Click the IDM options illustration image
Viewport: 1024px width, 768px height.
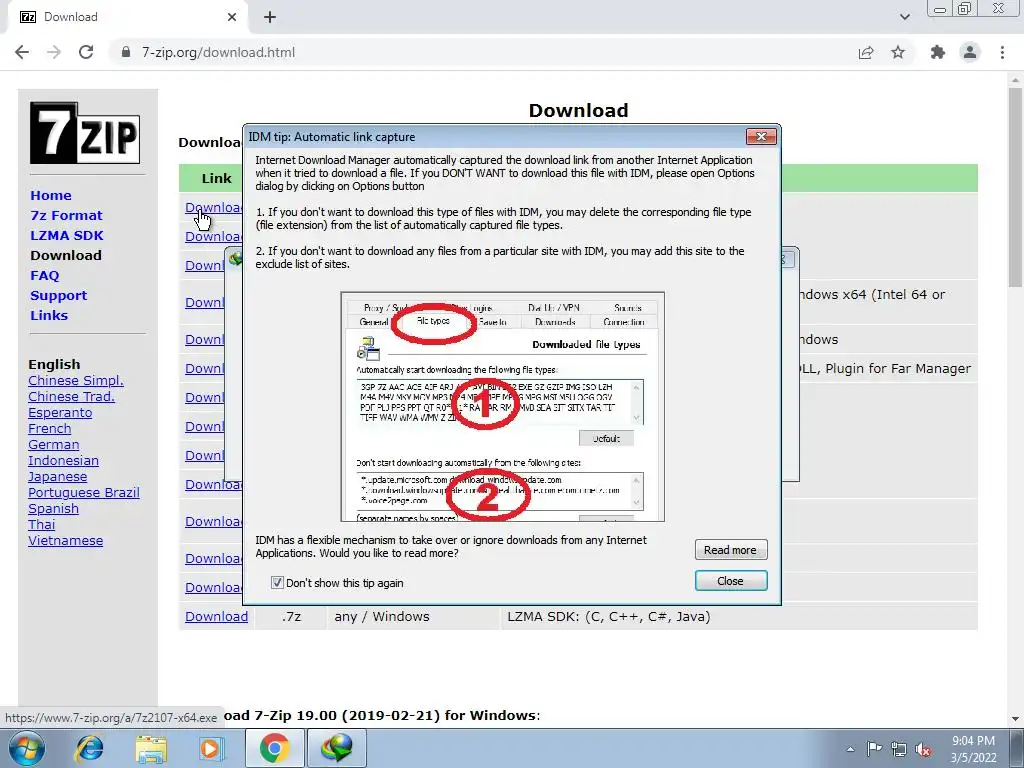click(x=503, y=407)
